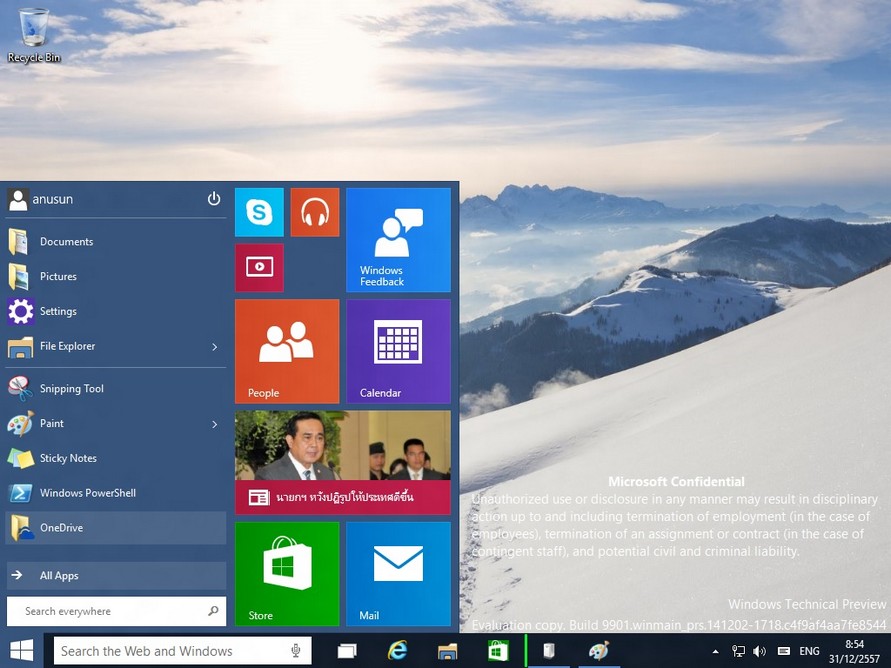Open Pictures from Start menu
The width and height of the screenshot is (891, 668).
(x=116, y=277)
